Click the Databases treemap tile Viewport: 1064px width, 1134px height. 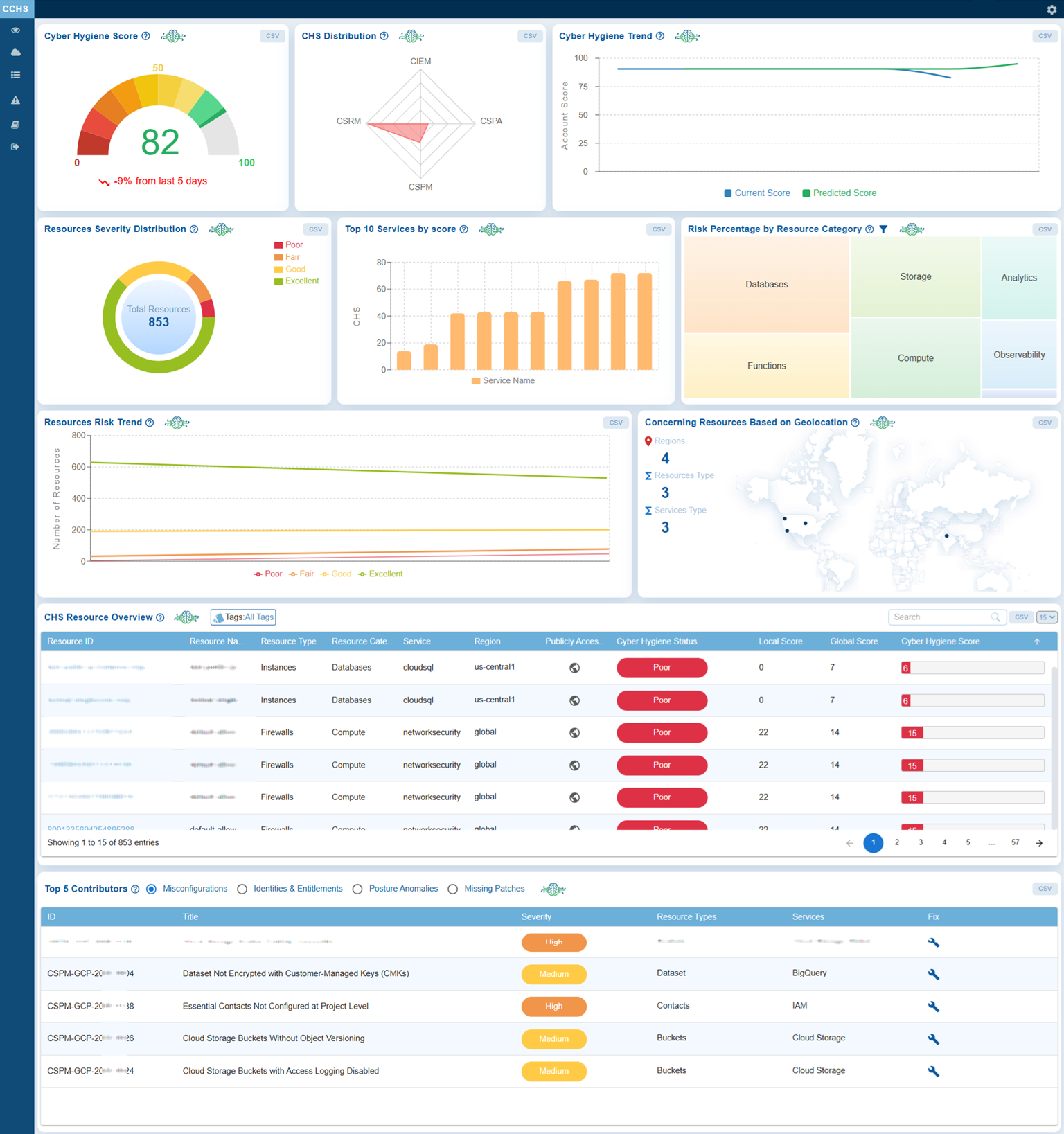pyautogui.click(x=766, y=285)
